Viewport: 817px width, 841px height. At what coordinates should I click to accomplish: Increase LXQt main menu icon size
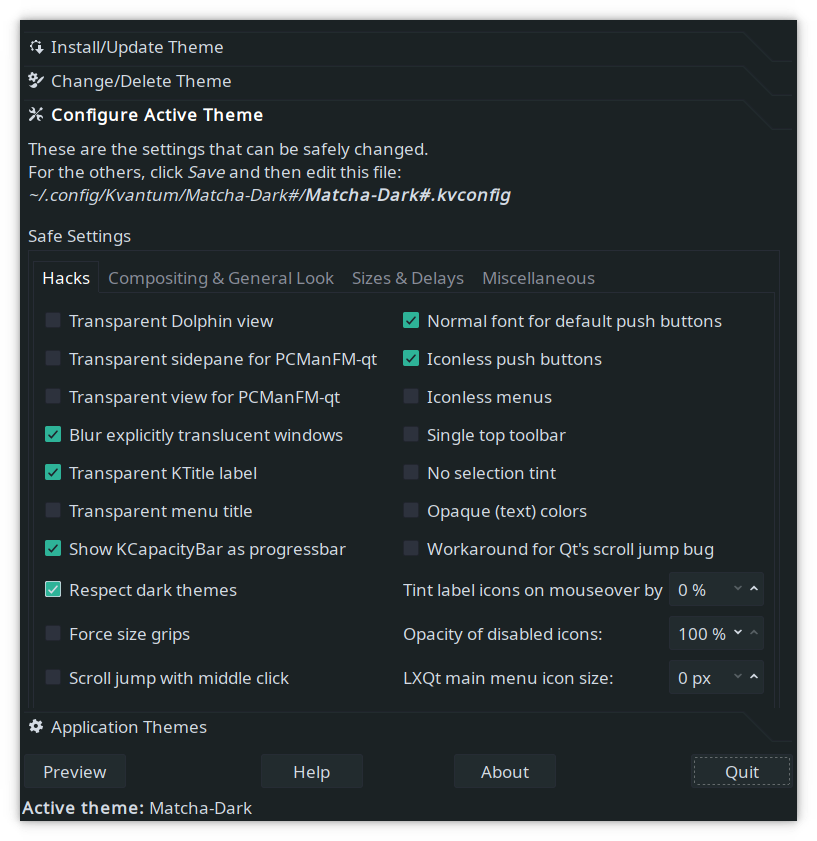click(754, 677)
